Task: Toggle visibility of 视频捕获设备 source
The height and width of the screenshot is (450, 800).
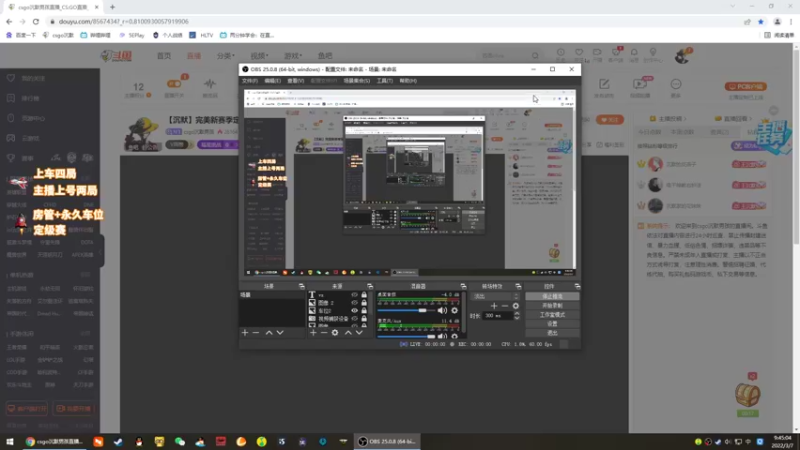Action: coord(354,318)
